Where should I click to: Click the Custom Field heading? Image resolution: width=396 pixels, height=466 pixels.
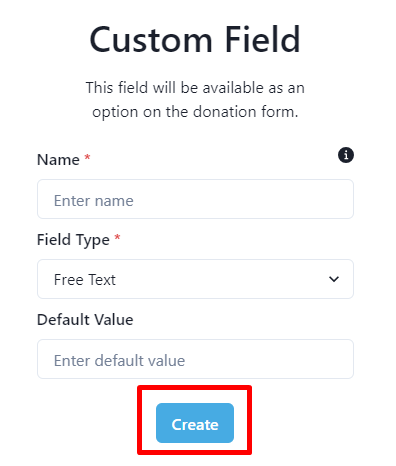(195, 40)
